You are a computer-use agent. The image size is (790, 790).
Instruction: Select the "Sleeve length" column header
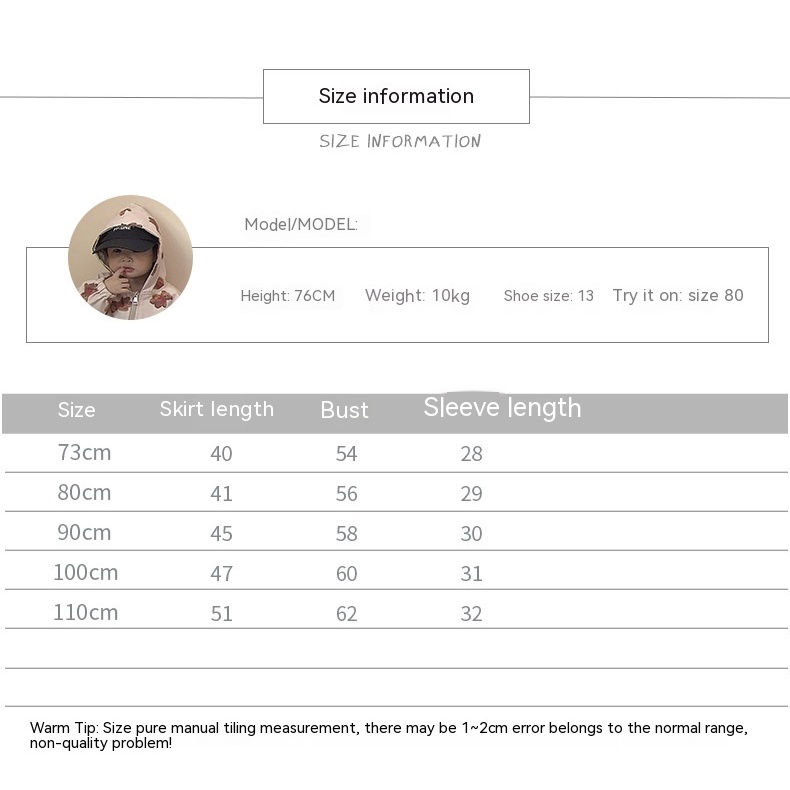tap(502, 408)
